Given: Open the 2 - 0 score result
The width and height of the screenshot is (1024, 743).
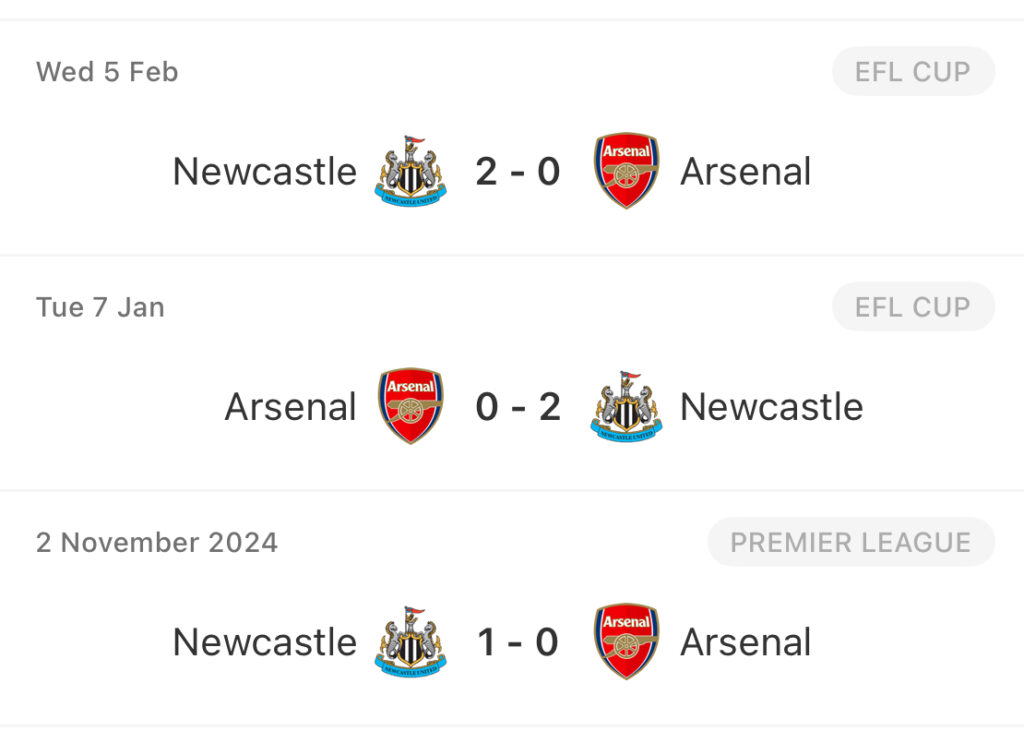Looking at the screenshot, I should pos(518,172).
